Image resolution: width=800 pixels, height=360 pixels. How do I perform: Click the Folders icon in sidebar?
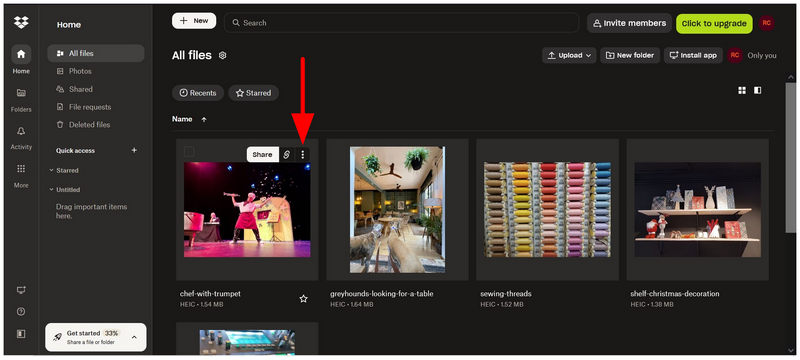tap(21, 93)
